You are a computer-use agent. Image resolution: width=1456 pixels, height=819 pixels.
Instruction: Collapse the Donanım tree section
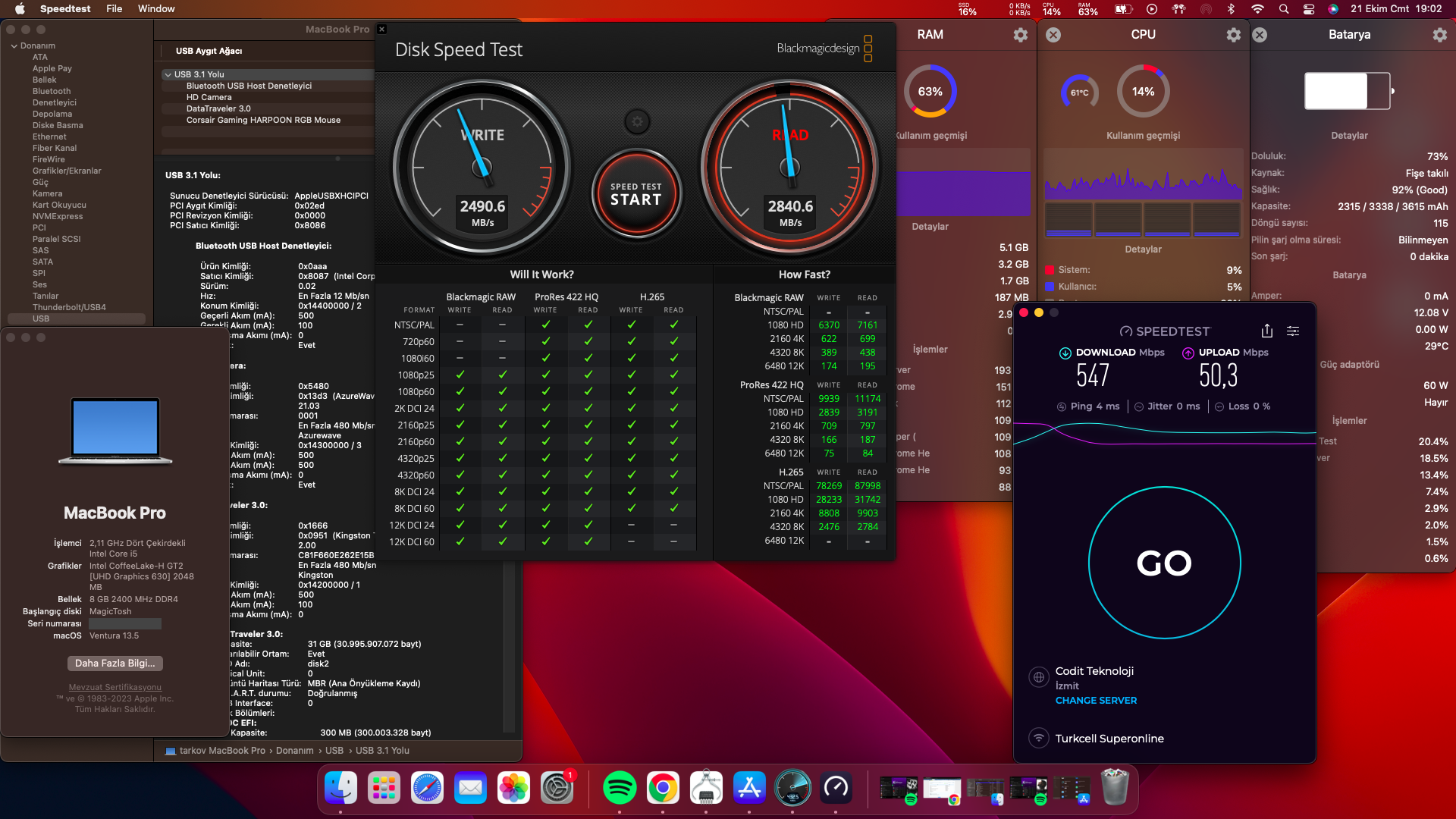tap(14, 46)
